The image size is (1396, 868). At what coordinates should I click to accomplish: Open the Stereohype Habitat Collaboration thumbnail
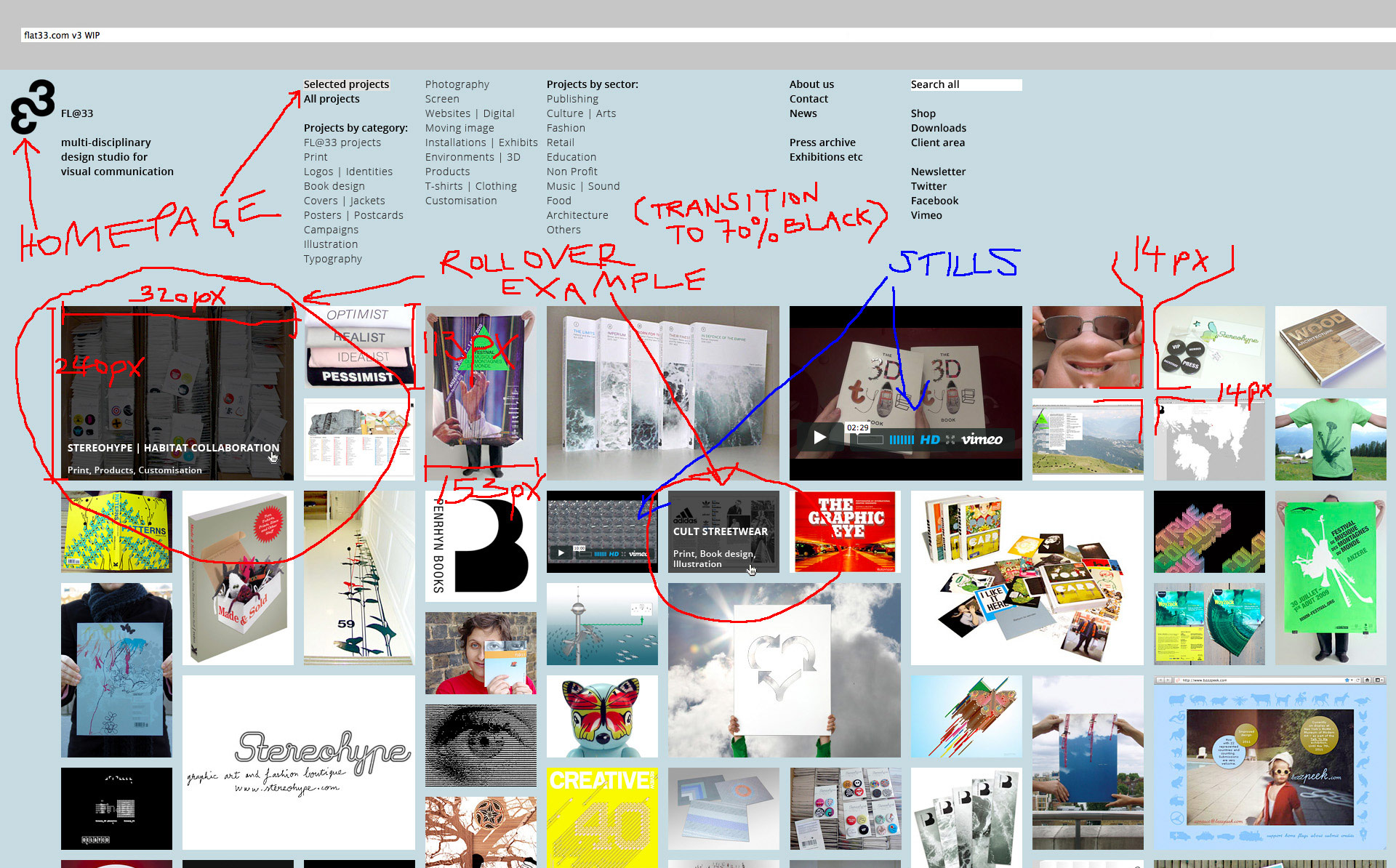[x=177, y=393]
